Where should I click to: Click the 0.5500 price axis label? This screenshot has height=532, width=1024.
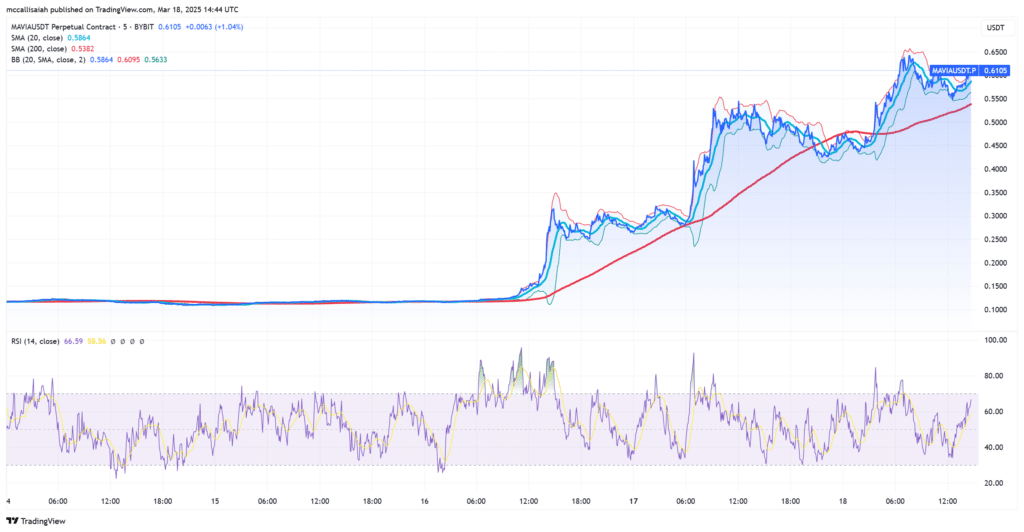pos(995,99)
